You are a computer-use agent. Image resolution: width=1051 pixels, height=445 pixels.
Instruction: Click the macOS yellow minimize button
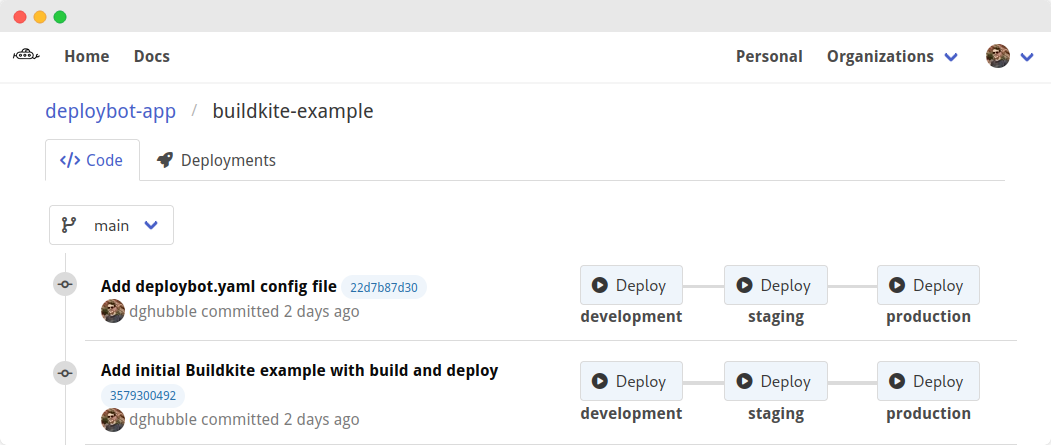(40, 17)
